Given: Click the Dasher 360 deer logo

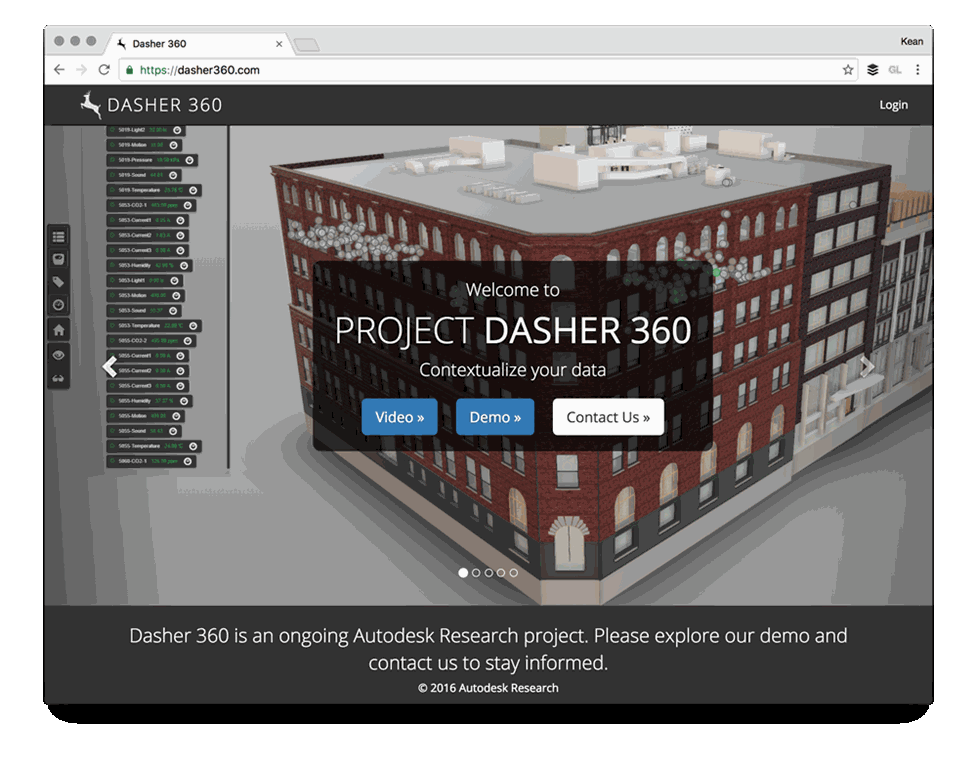Looking at the screenshot, I should click(x=91, y=105).
